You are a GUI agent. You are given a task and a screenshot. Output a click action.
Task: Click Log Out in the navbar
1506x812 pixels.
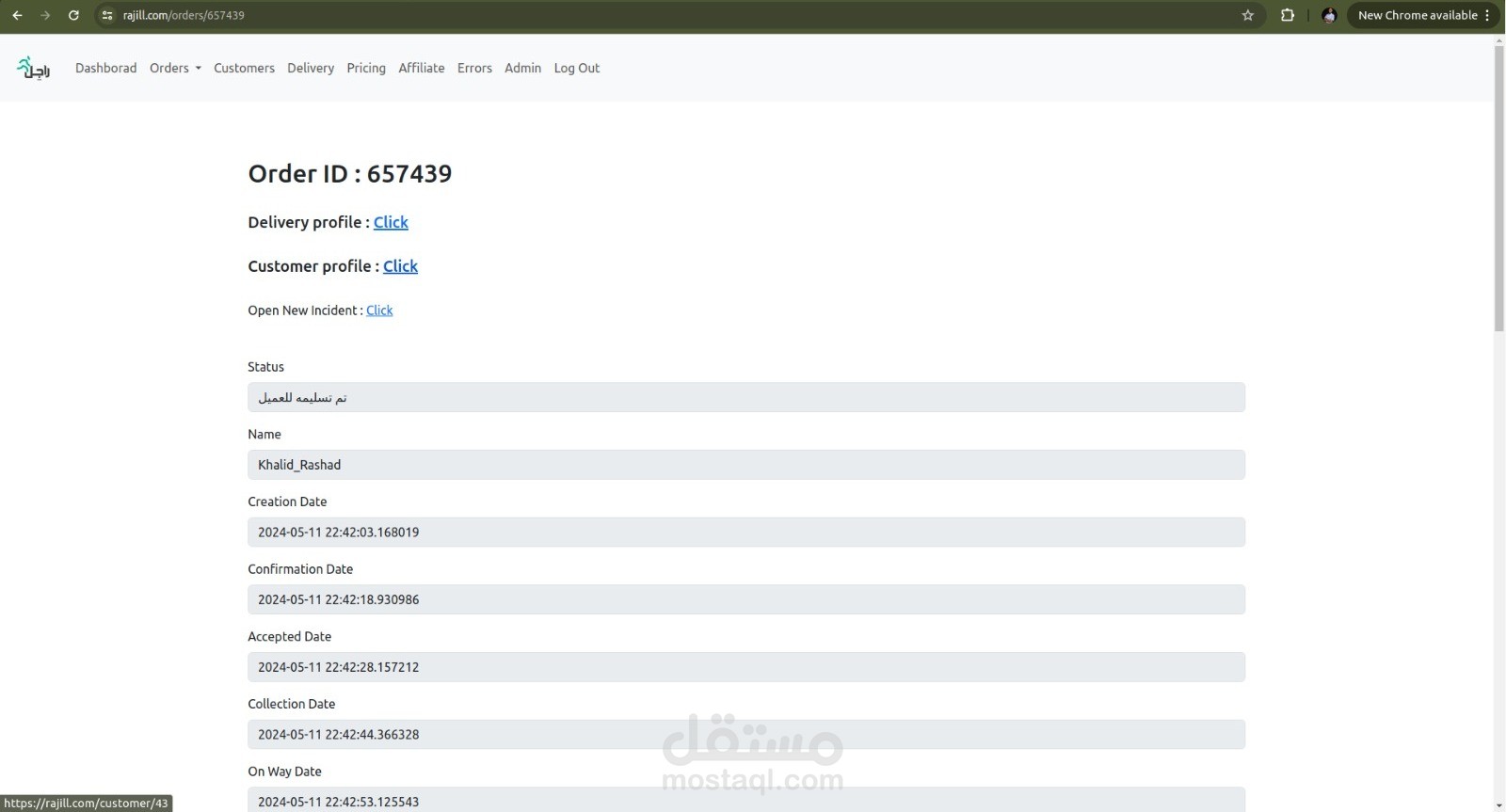577,68
